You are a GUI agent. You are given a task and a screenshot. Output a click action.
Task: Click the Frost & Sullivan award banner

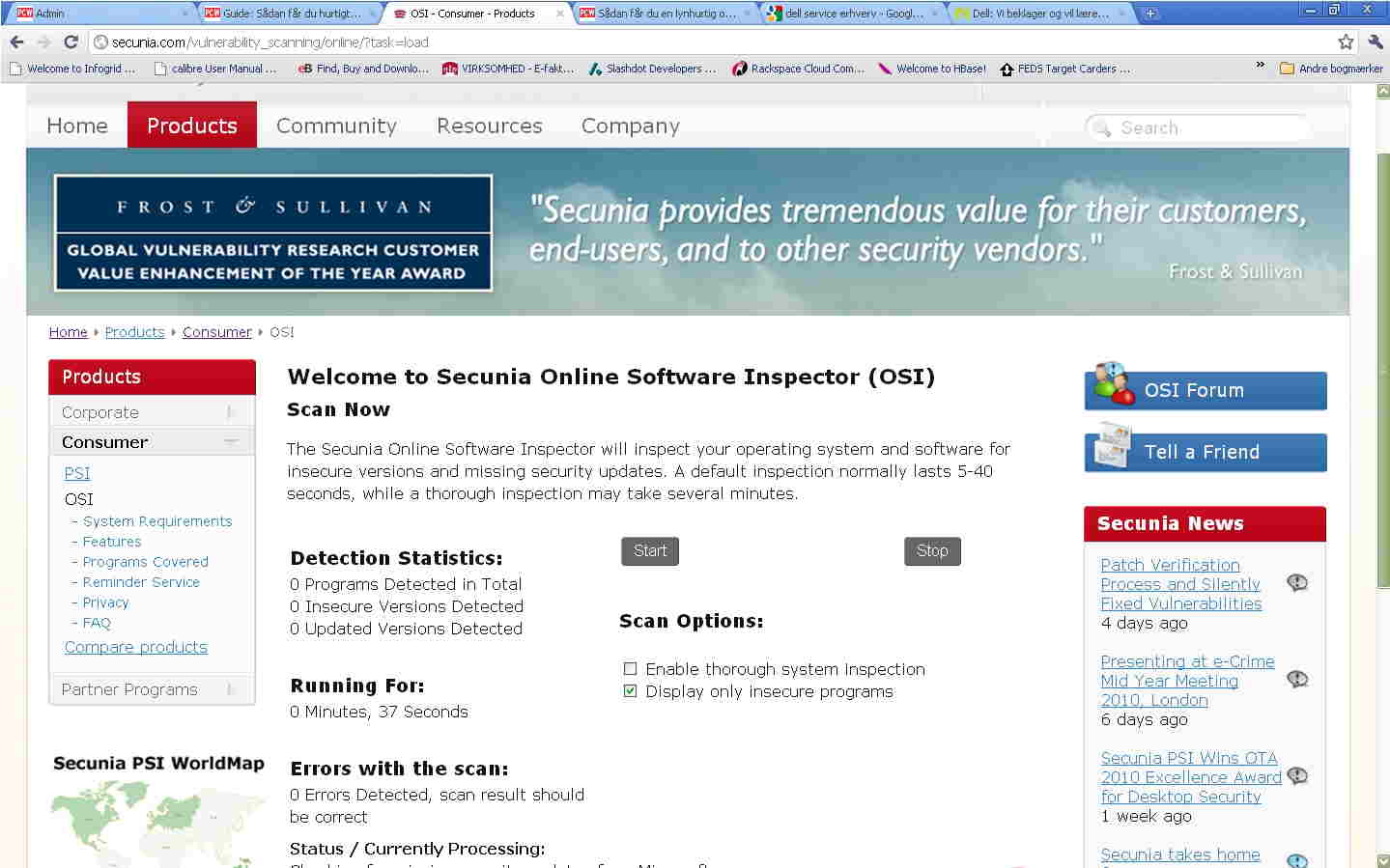click(x=273, y=233)
